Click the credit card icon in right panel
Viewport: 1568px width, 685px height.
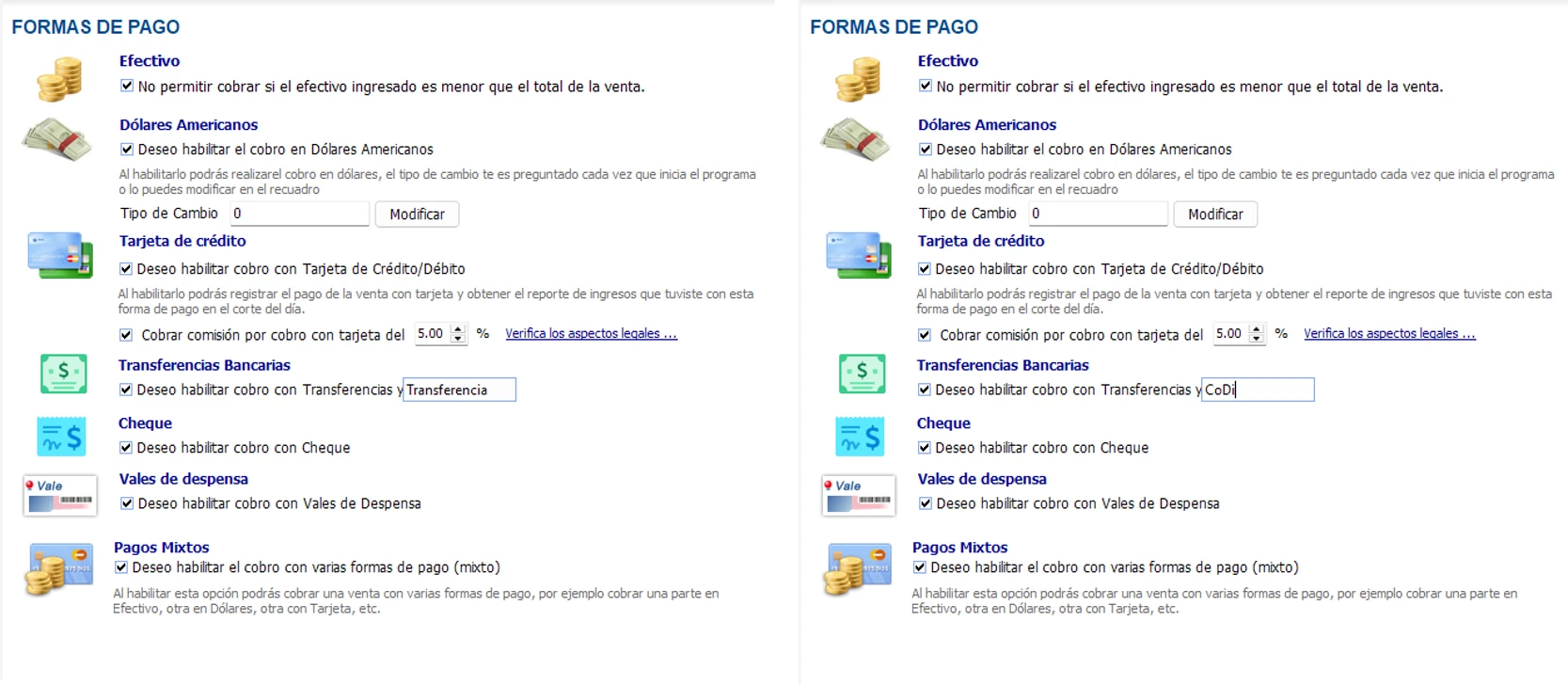(859, 255)
